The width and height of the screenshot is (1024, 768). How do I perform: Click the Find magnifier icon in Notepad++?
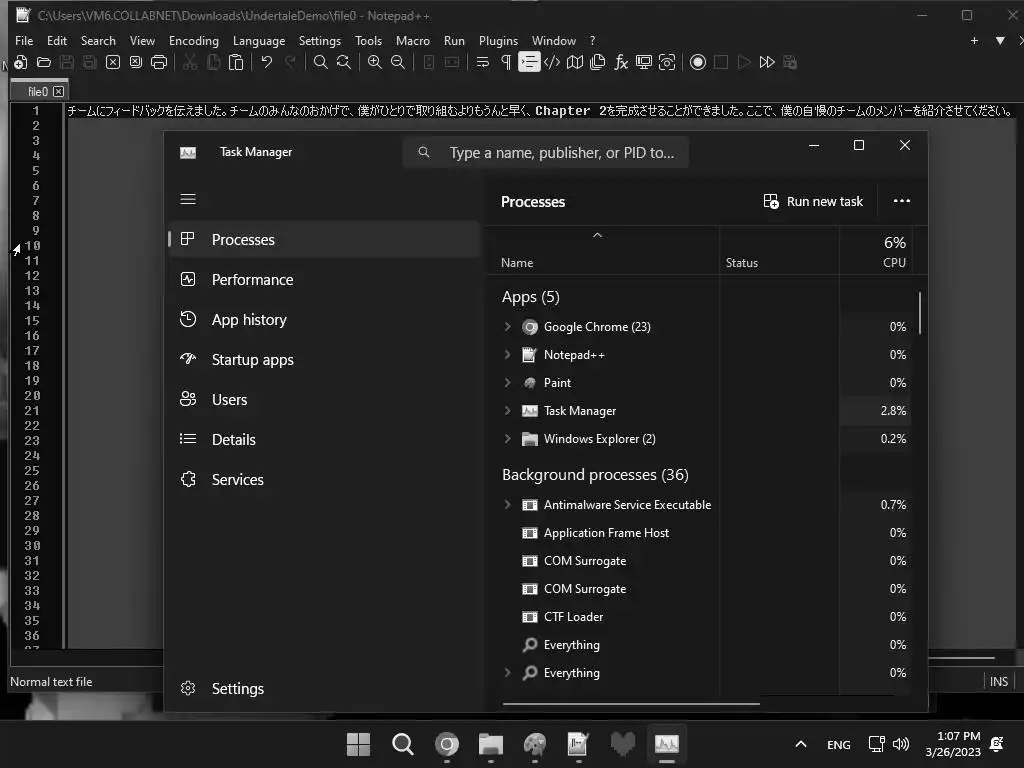321,62
